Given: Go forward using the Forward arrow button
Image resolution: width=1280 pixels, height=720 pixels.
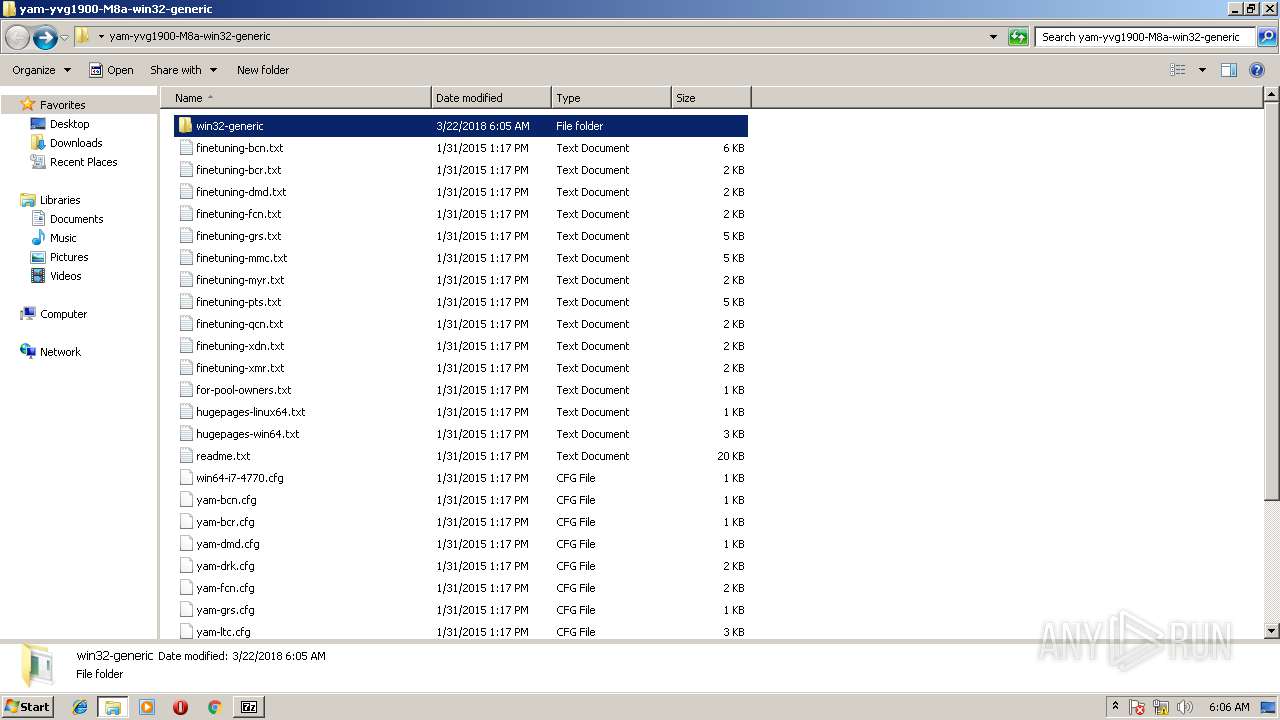Looking at the screenshot, I should click(45, 38).
